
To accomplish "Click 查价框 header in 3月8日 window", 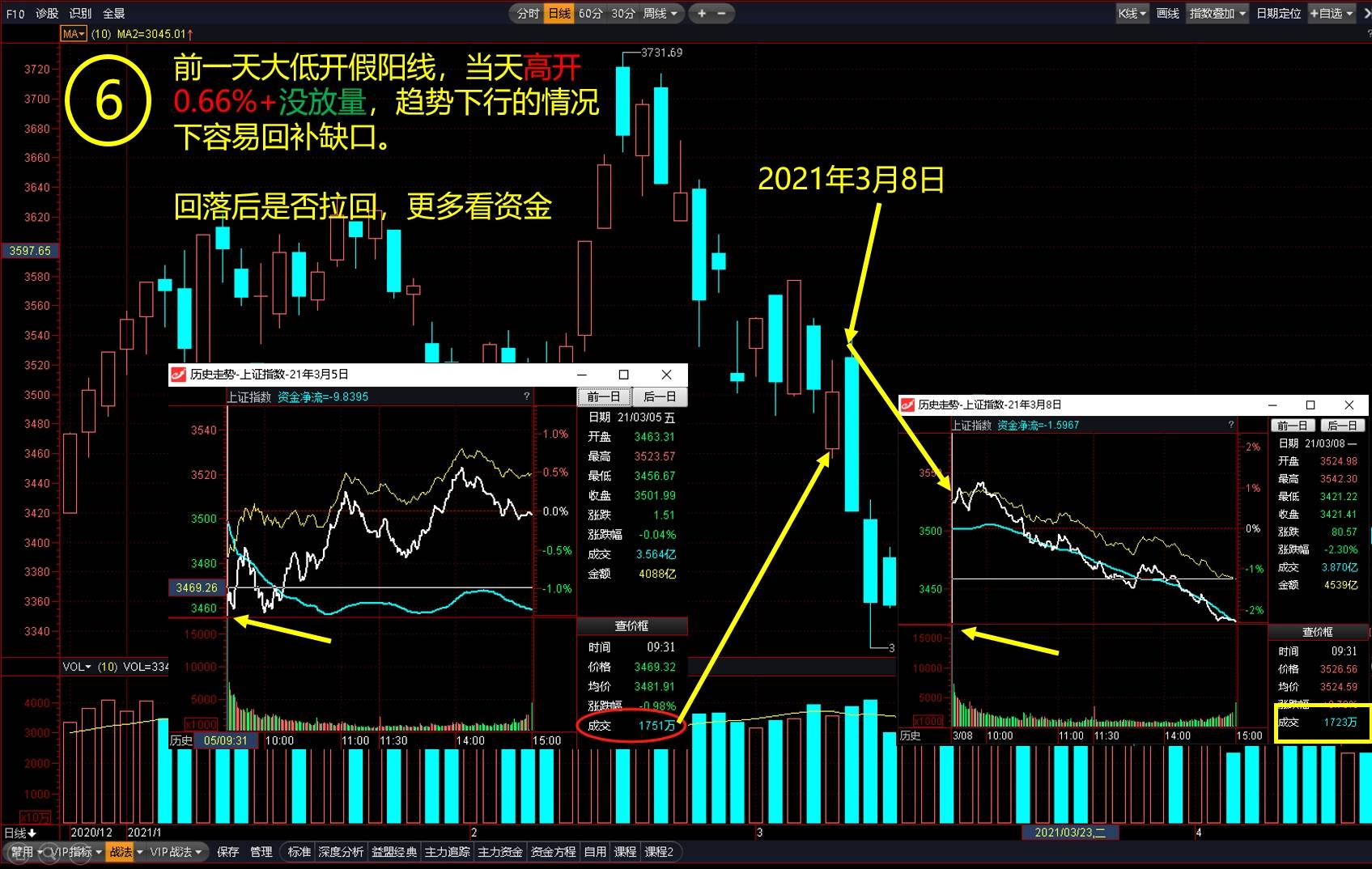I will pyautogui.click(x=1317, y=632).
